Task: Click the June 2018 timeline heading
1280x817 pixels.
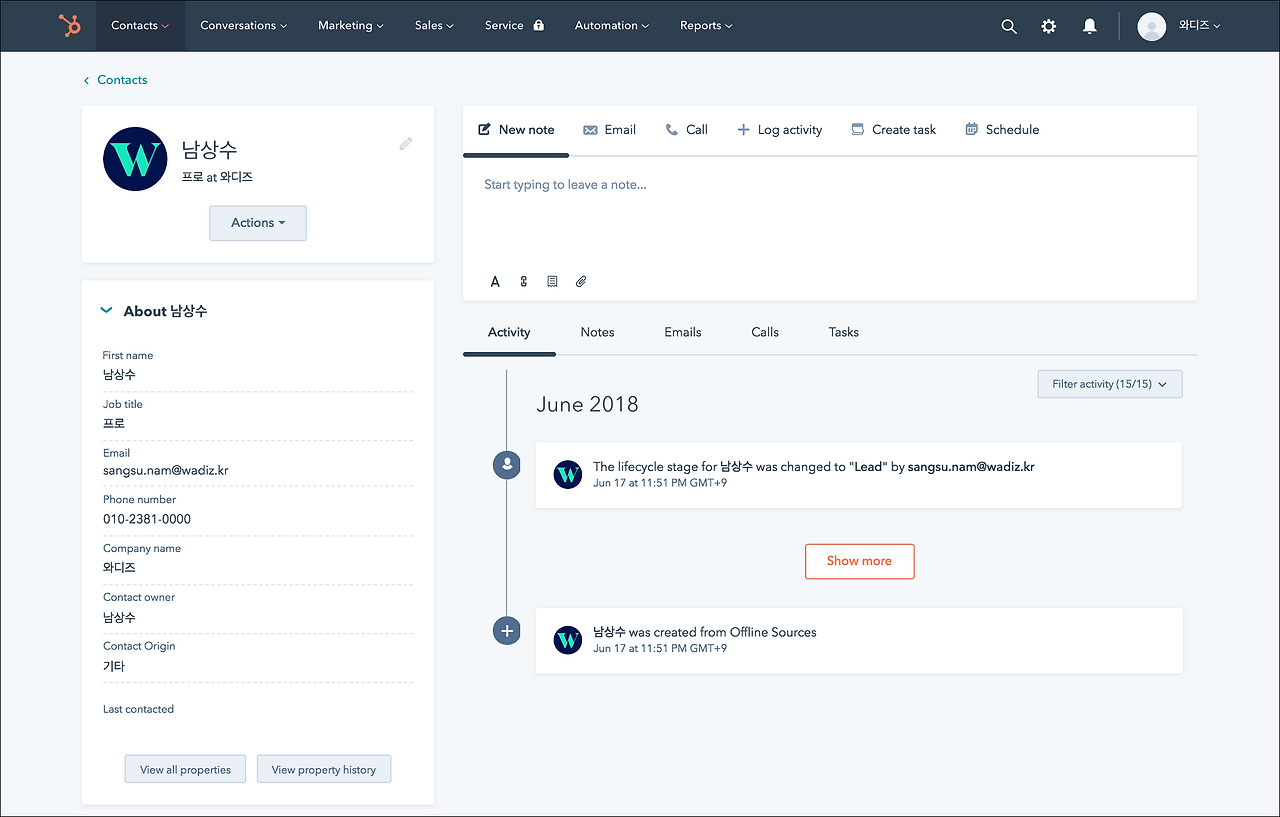Action: [x=587, y=405]
